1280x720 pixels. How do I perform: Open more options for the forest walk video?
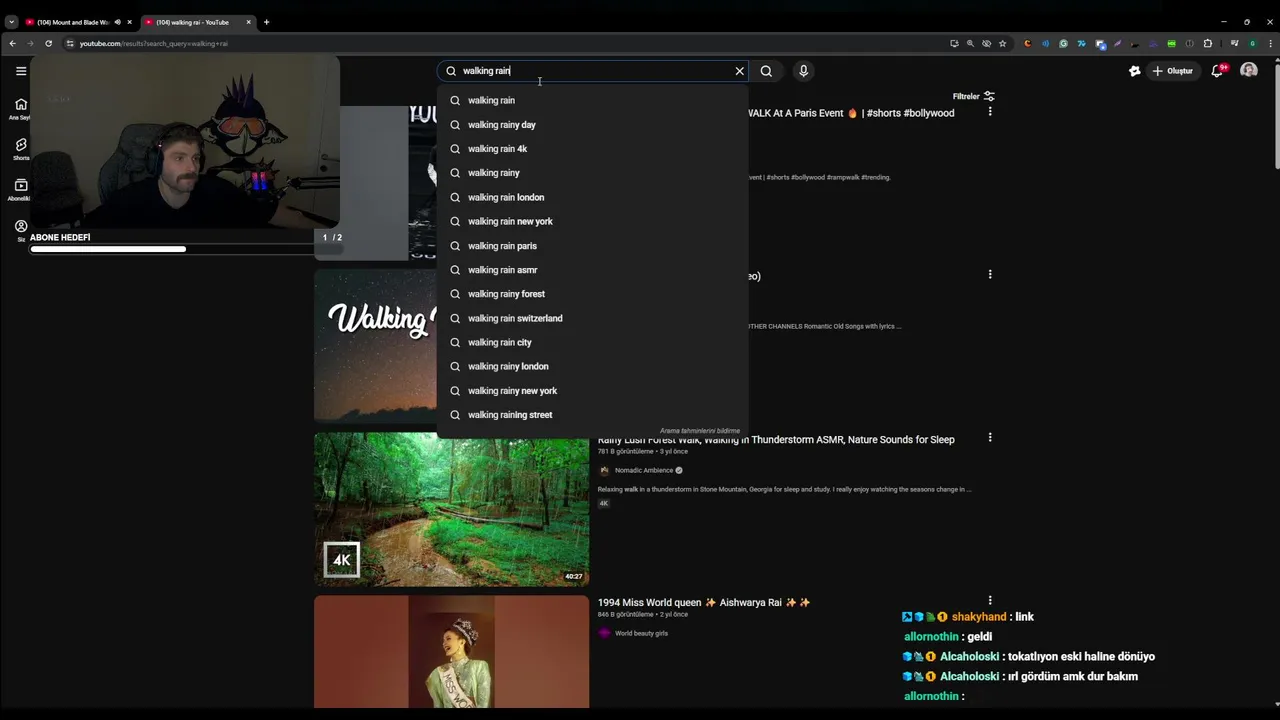(990, 437)
